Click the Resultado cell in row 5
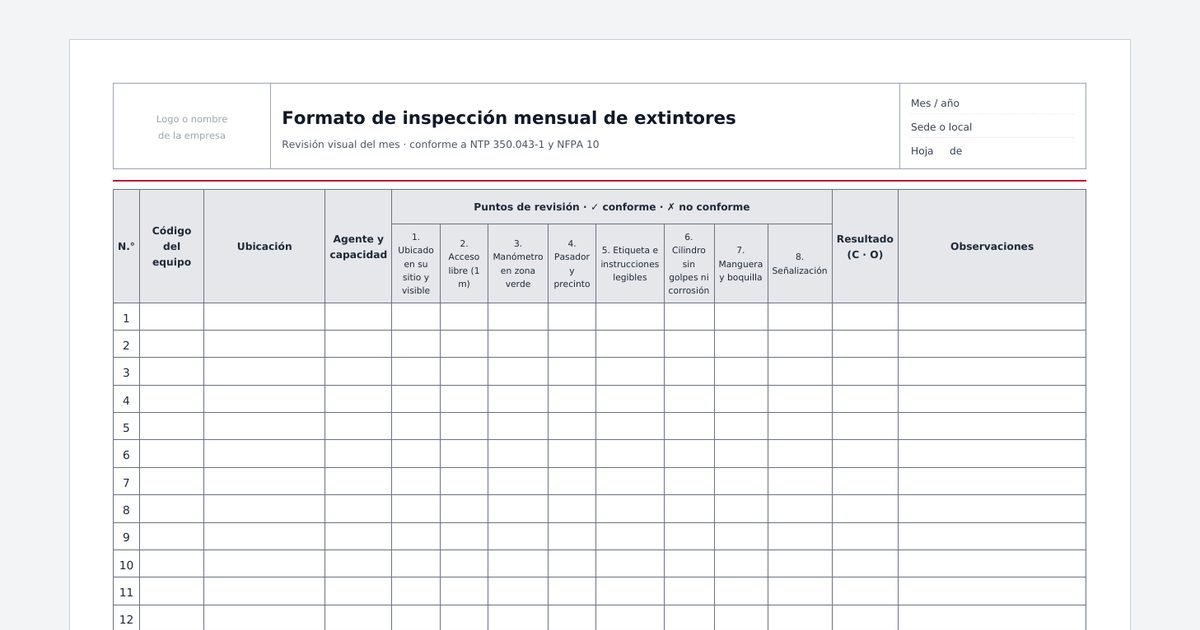1200x630 pixels. pyautogui.click(x=865, y=427)
